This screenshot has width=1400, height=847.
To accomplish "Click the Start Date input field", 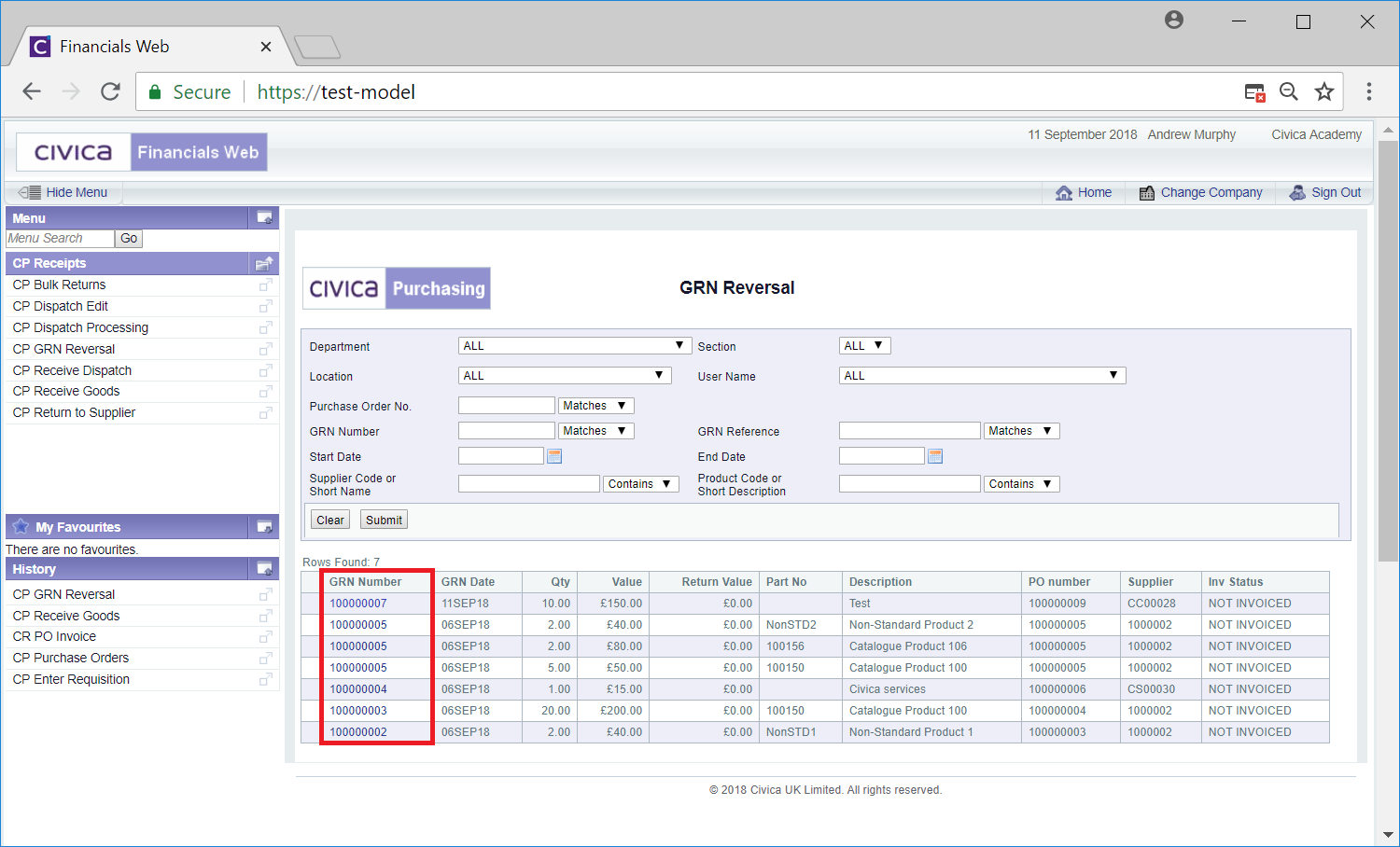I will 501,456.
